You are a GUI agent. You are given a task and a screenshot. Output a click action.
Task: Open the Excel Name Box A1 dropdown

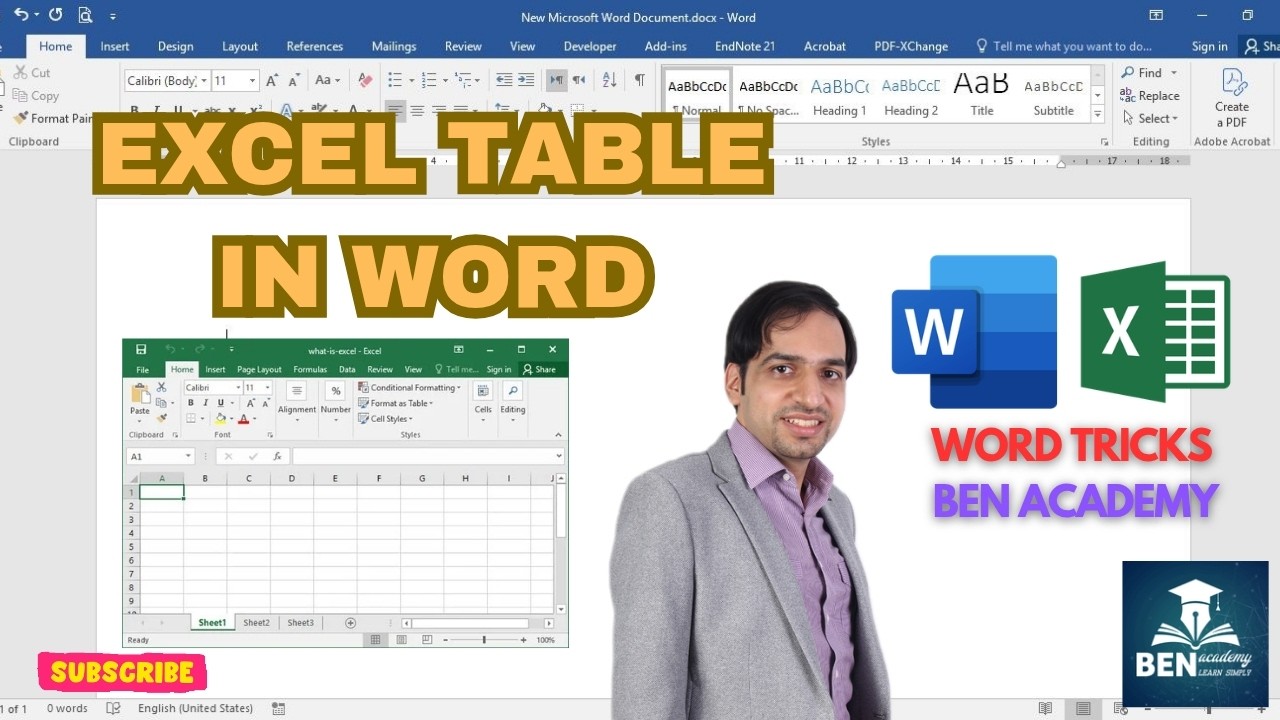pos(188,456)
